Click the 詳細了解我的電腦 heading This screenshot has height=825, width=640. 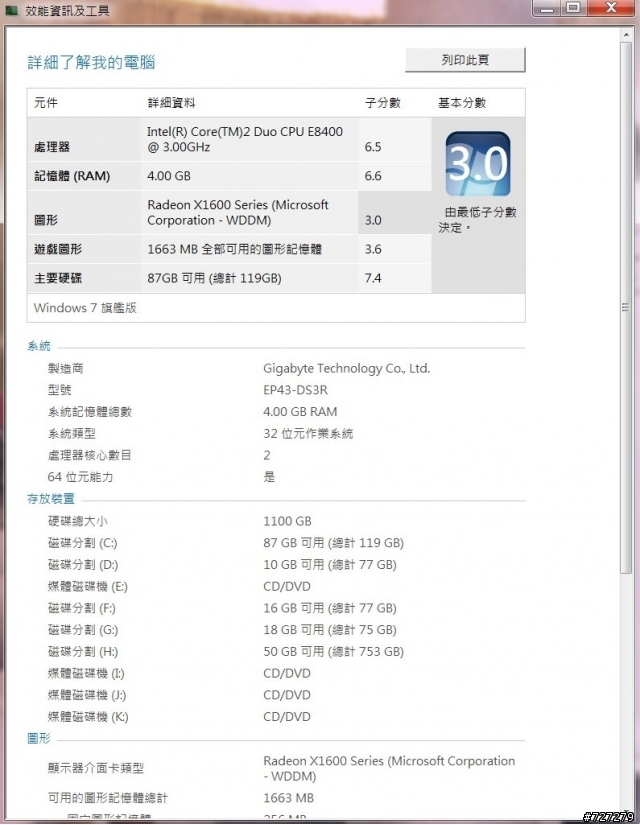point(92,62)
